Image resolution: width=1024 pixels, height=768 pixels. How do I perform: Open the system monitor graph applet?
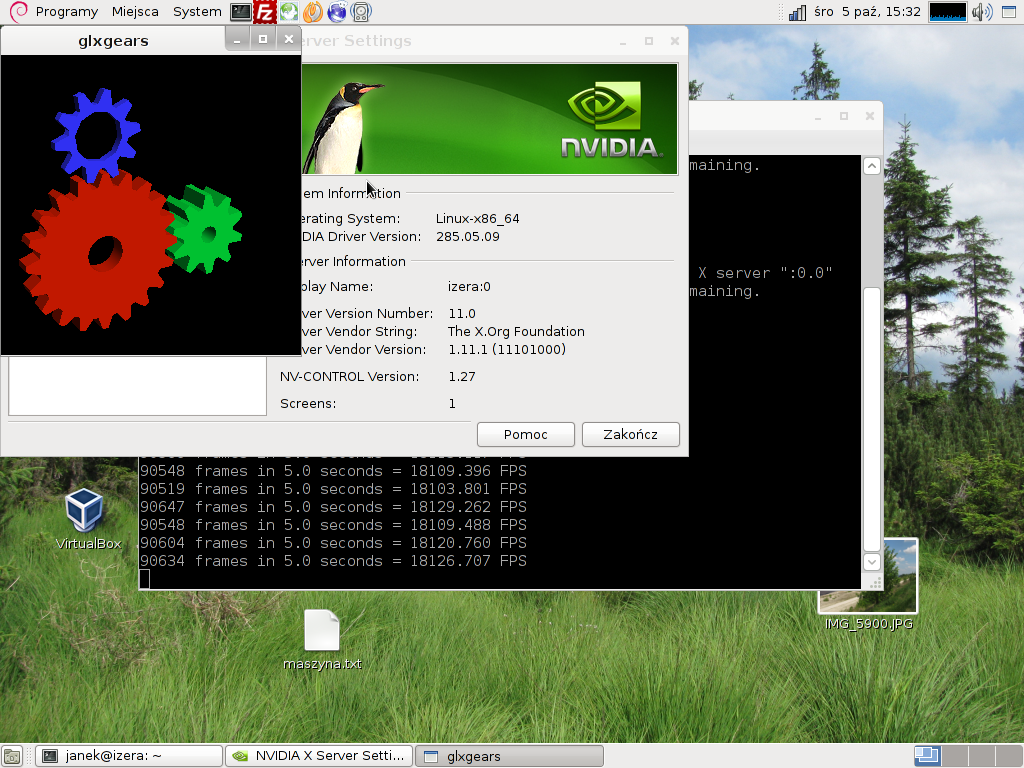click(x=947, y=12)
